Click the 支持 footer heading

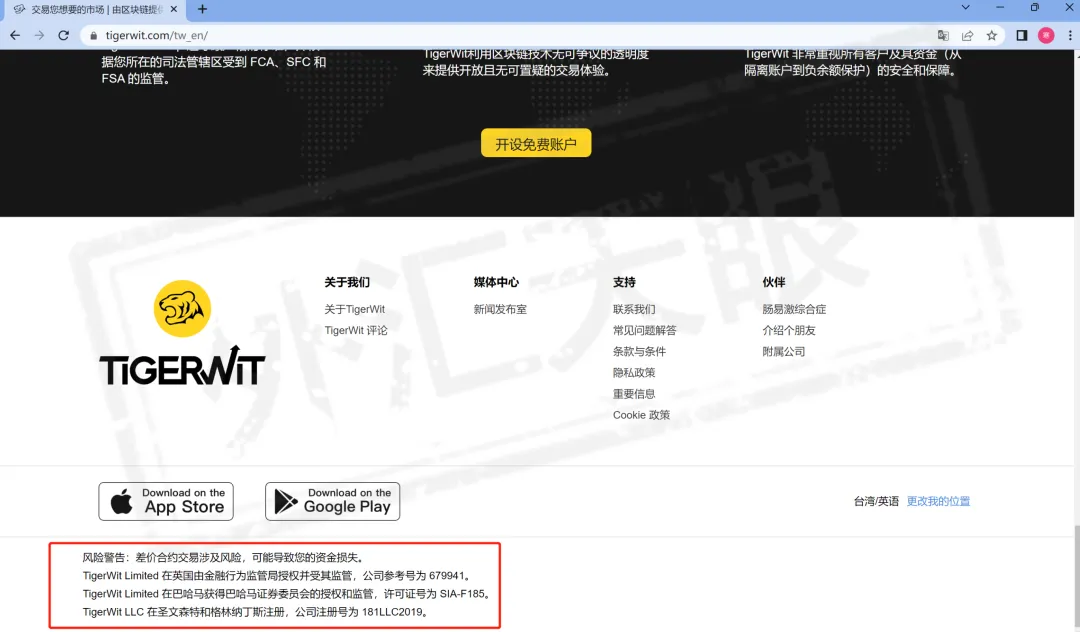click(624, 282)
